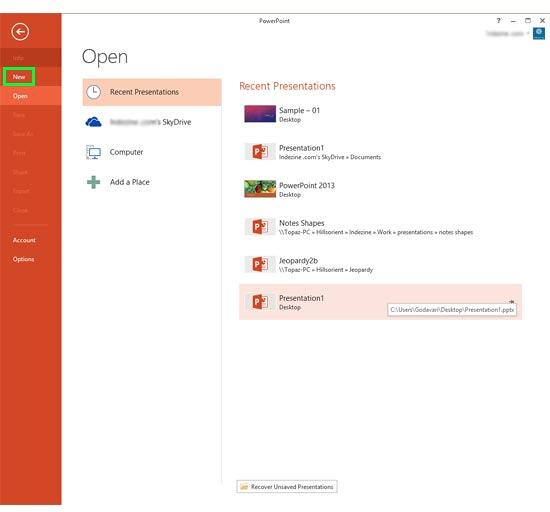This screenshot has height=512, width=550.
Task: Expand the account name dropdown
Action: pos(528,34)
